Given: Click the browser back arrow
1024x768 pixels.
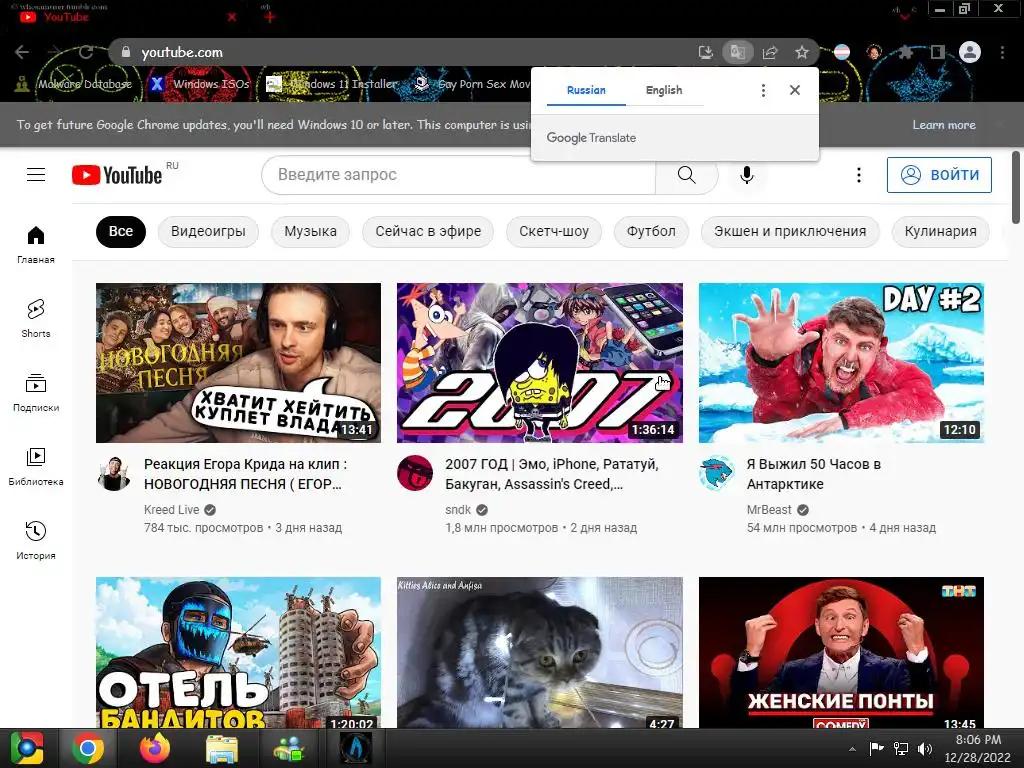Looking at the screenshot, I should [22, 52].
